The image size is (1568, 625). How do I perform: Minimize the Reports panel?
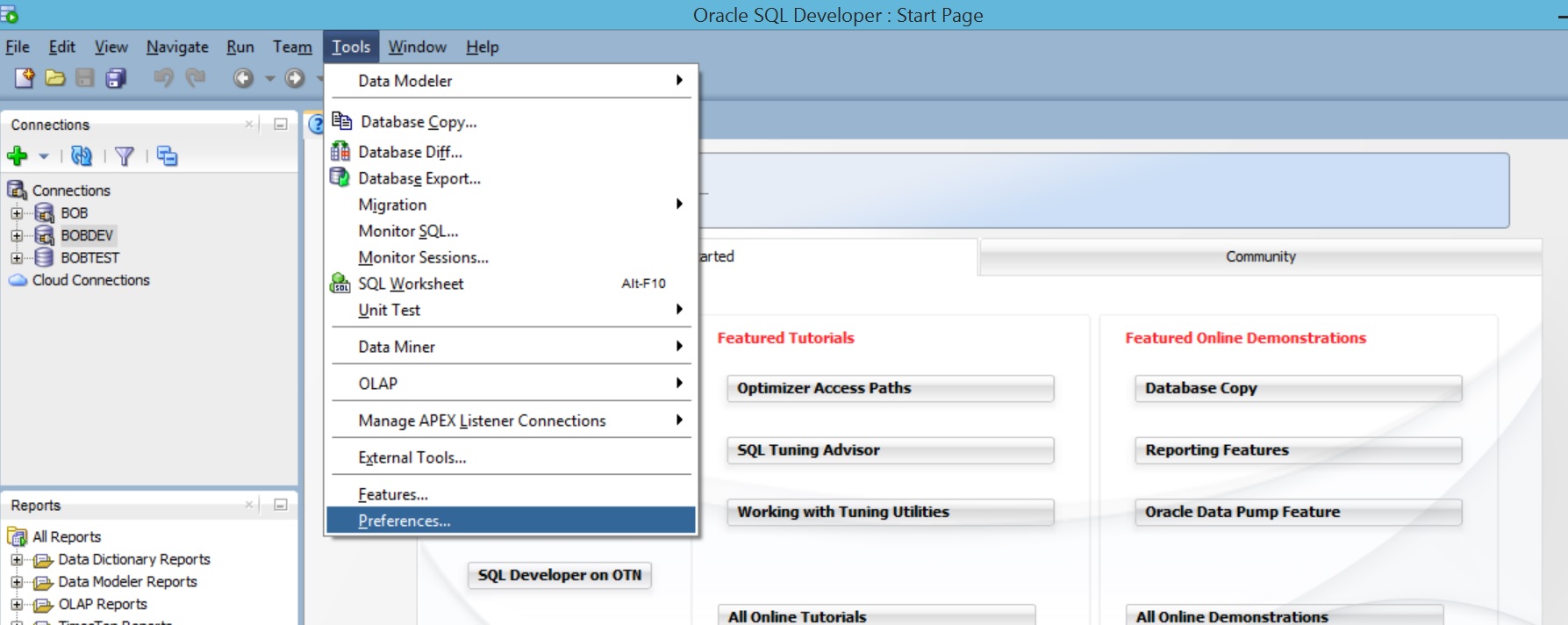click(x=281, y=505)
